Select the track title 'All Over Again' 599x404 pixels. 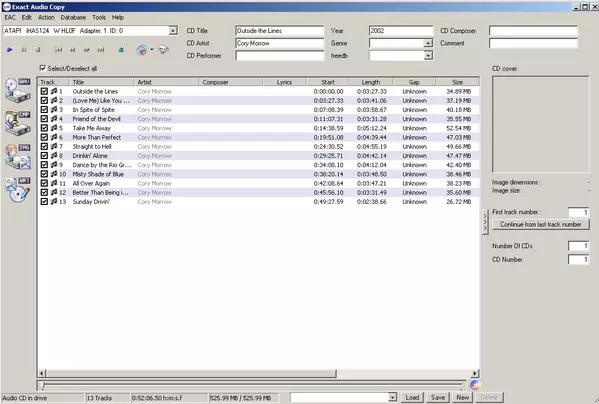tap(91, 183)
